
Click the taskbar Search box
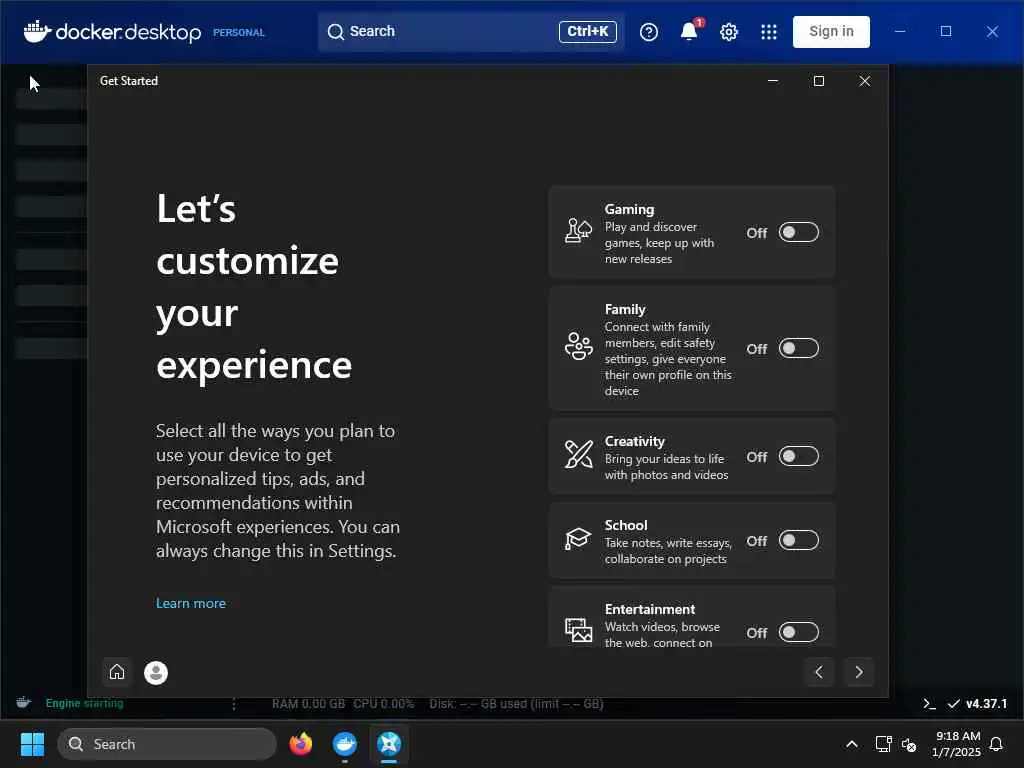click(x=167, y=744)
